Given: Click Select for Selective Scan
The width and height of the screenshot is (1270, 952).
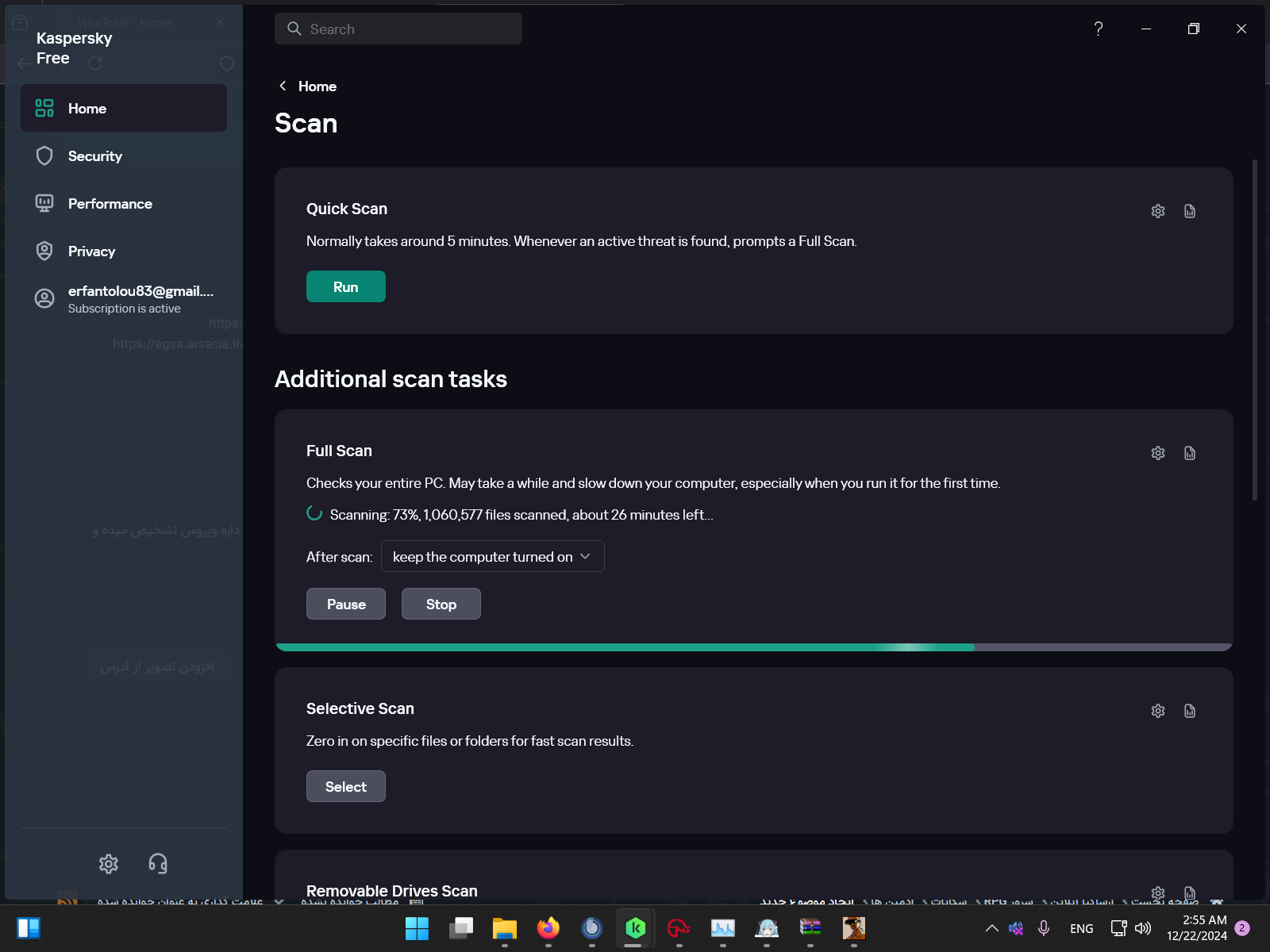Looking at the screenshot, I should (346, 786).
